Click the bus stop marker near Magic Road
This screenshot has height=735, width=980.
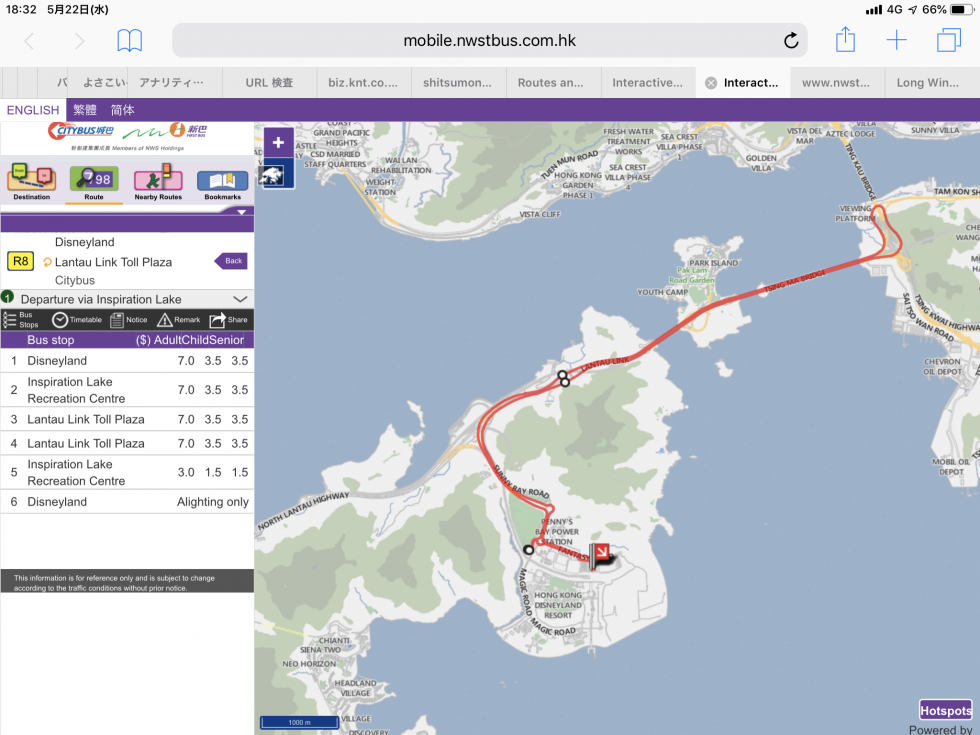[529, 550]
